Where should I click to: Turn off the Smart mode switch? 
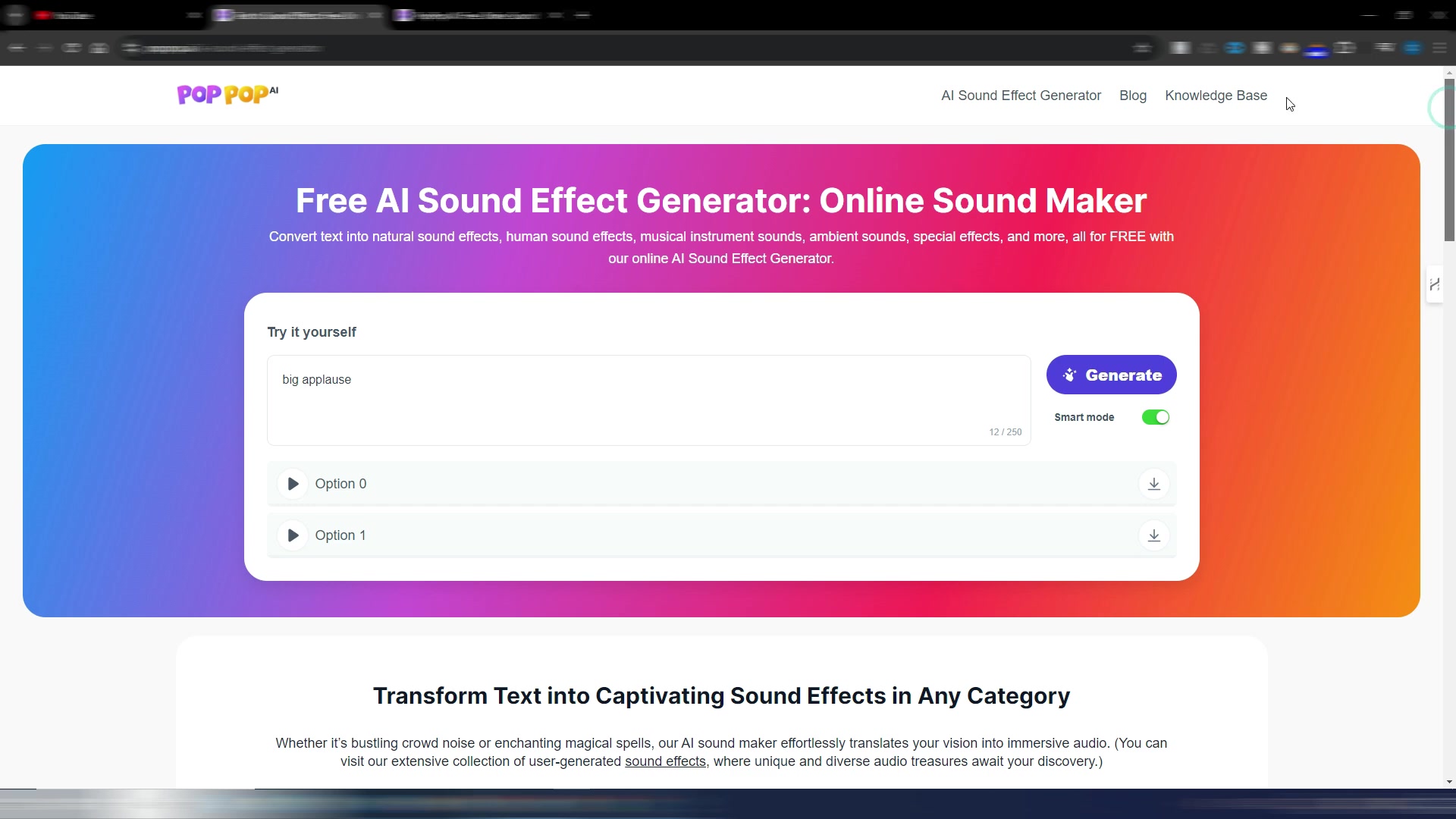point(1155,417)
